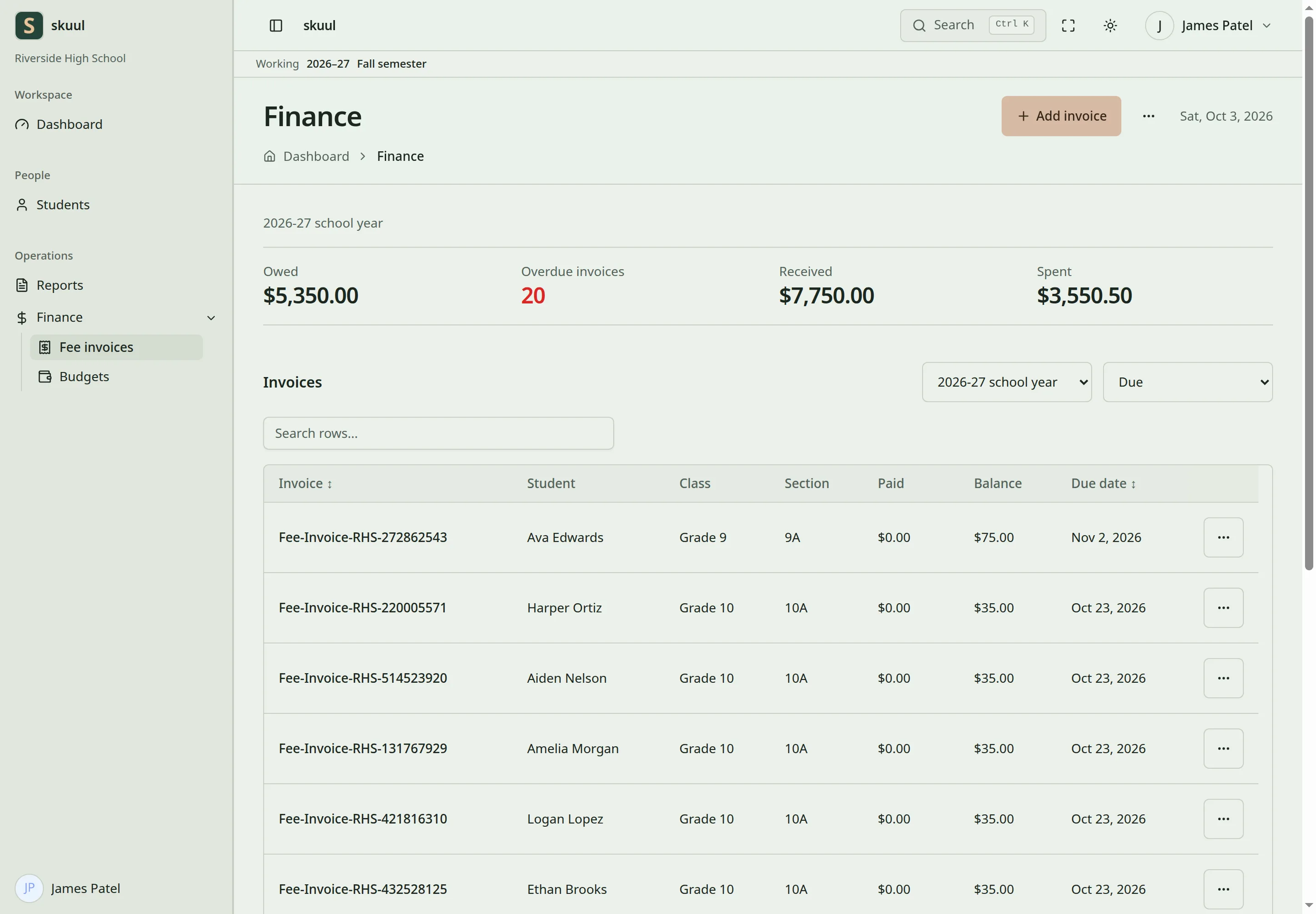Click invoice Fee-Invoice-RHS-220005571
The image size is (1316, 914).
click(x=362, y=608)
